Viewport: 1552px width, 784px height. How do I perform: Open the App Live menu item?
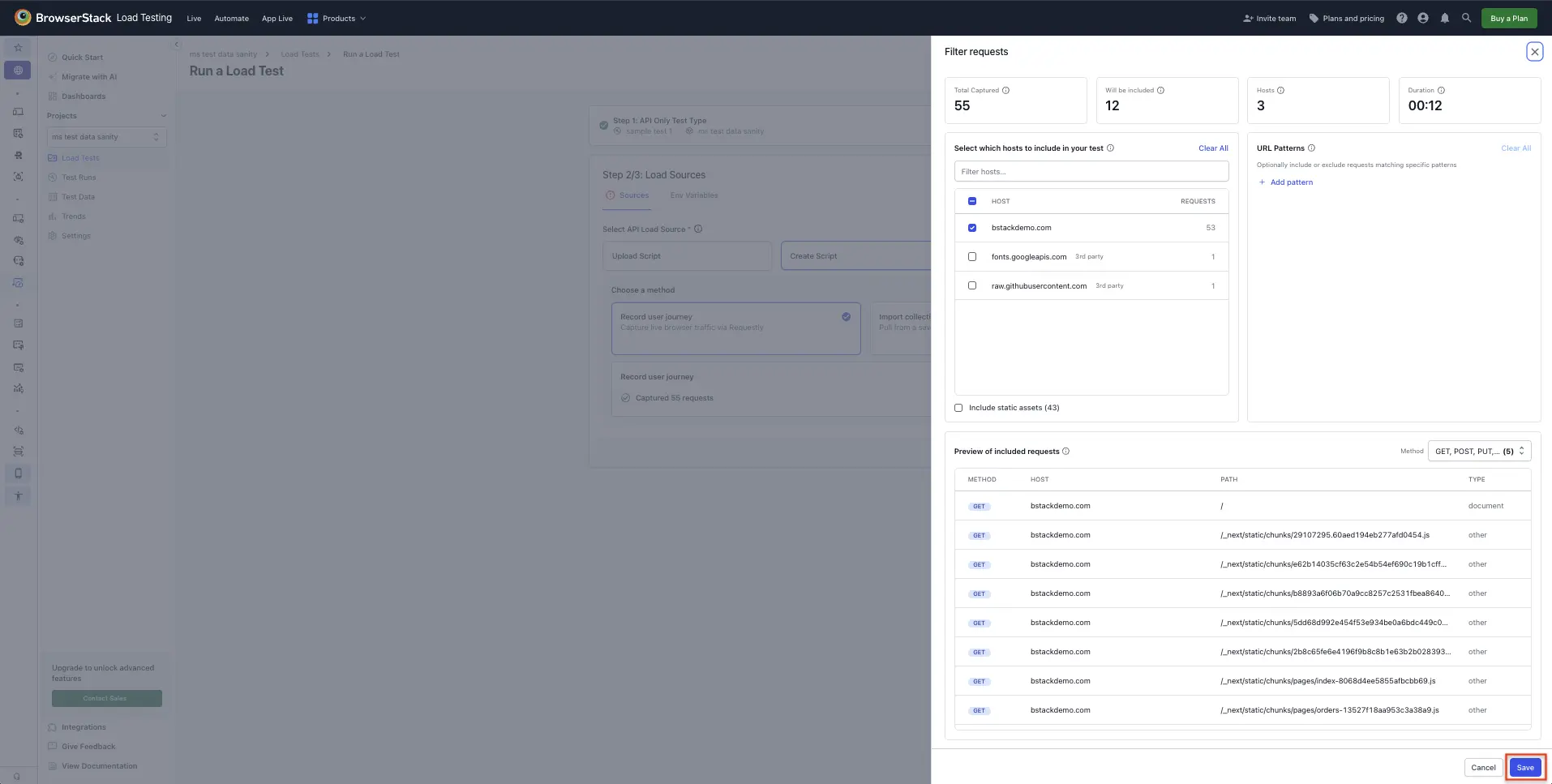point(277,18)
